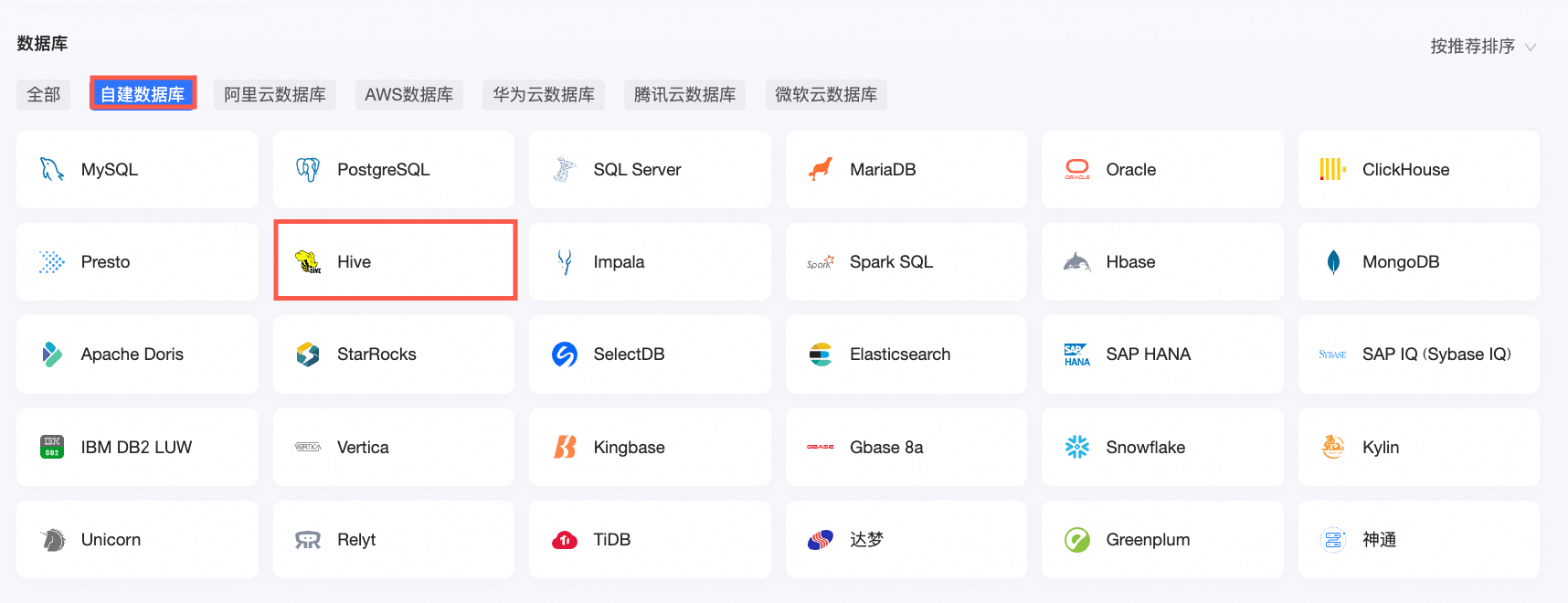This screenshot has width=1568, height=603.
Task: Click the Relyt logo icon
Action: 308,540
